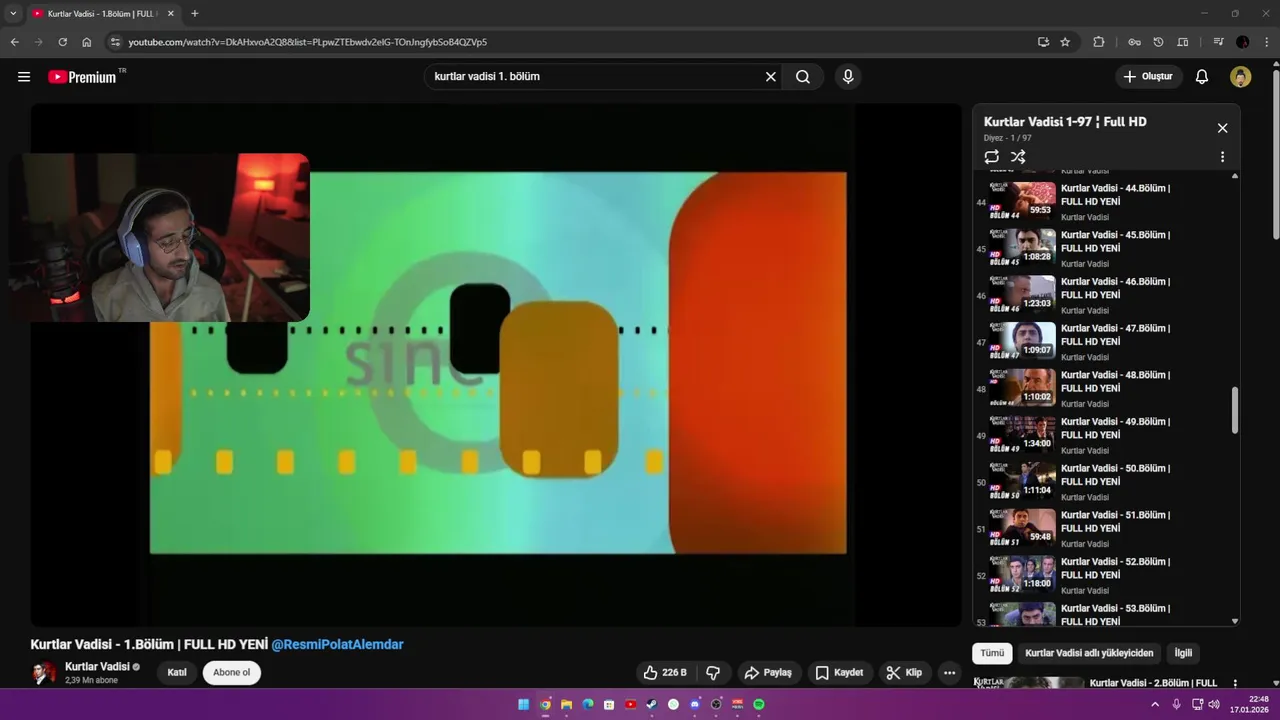Viewport: 1280px width, 720px height.
Task: Click in the YouTube search input field
Action: point(597,77)
